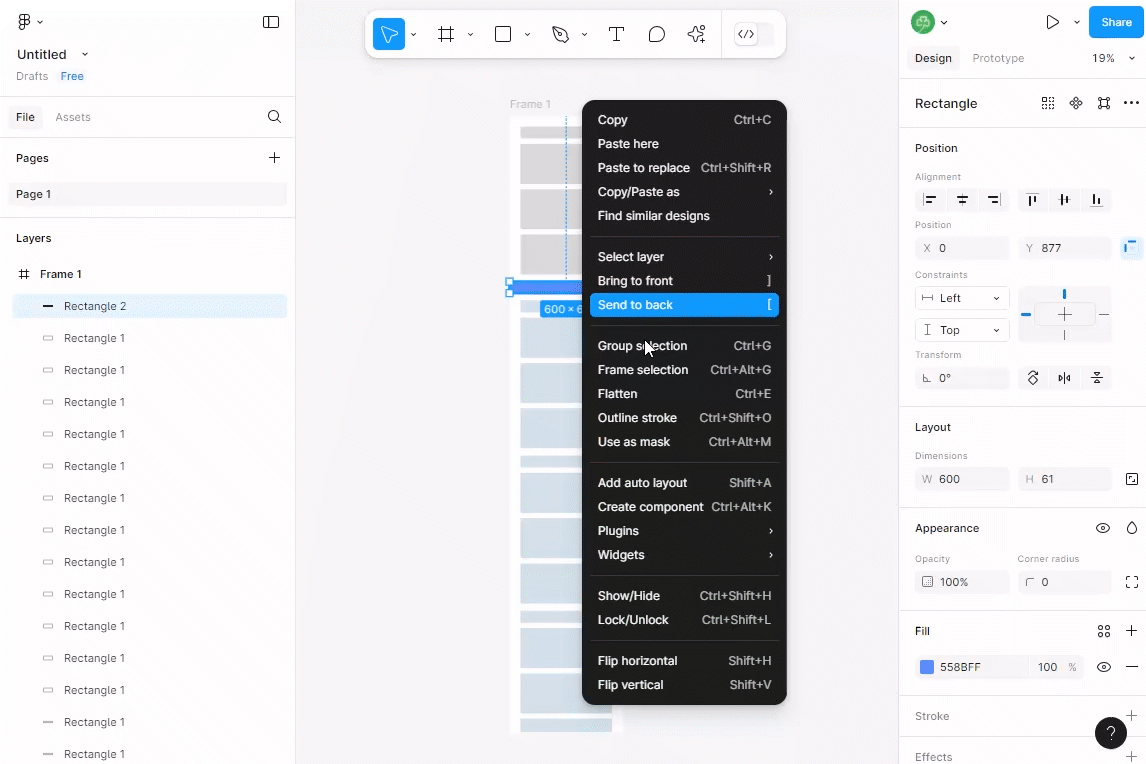Viewport: 1146px width, 764px height.
Task: Choose Send to back in context menu
Action: pyautogui.click(x=684, y=305)
